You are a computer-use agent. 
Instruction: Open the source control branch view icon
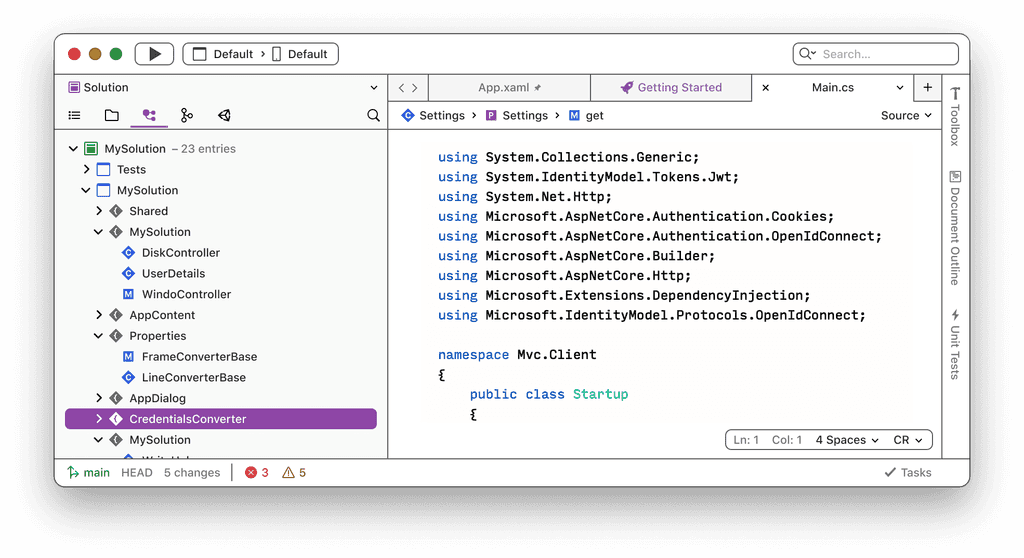point(187,116)
